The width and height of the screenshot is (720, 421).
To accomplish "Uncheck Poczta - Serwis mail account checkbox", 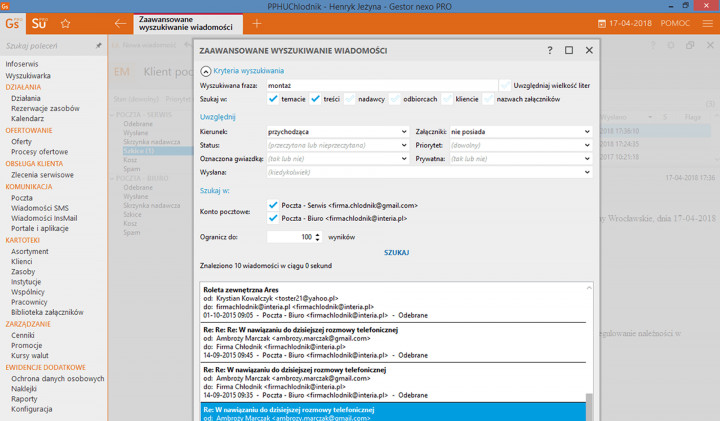I will 274,205.
